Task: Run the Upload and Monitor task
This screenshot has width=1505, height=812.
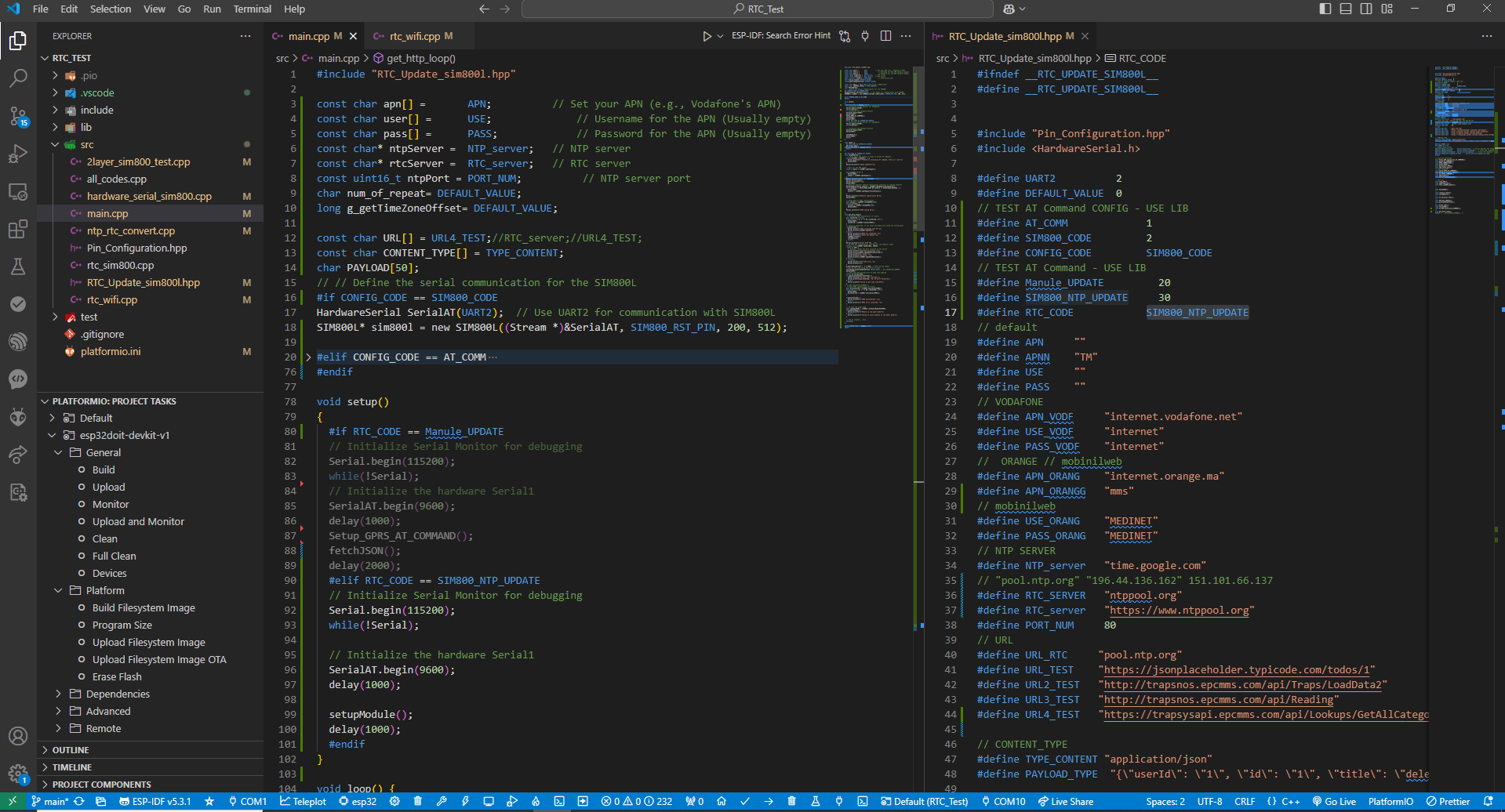Action: point(138,521)
